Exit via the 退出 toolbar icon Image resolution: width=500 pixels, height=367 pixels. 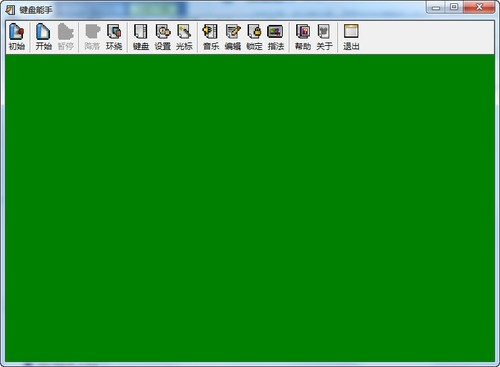click(x=351, y=37)
